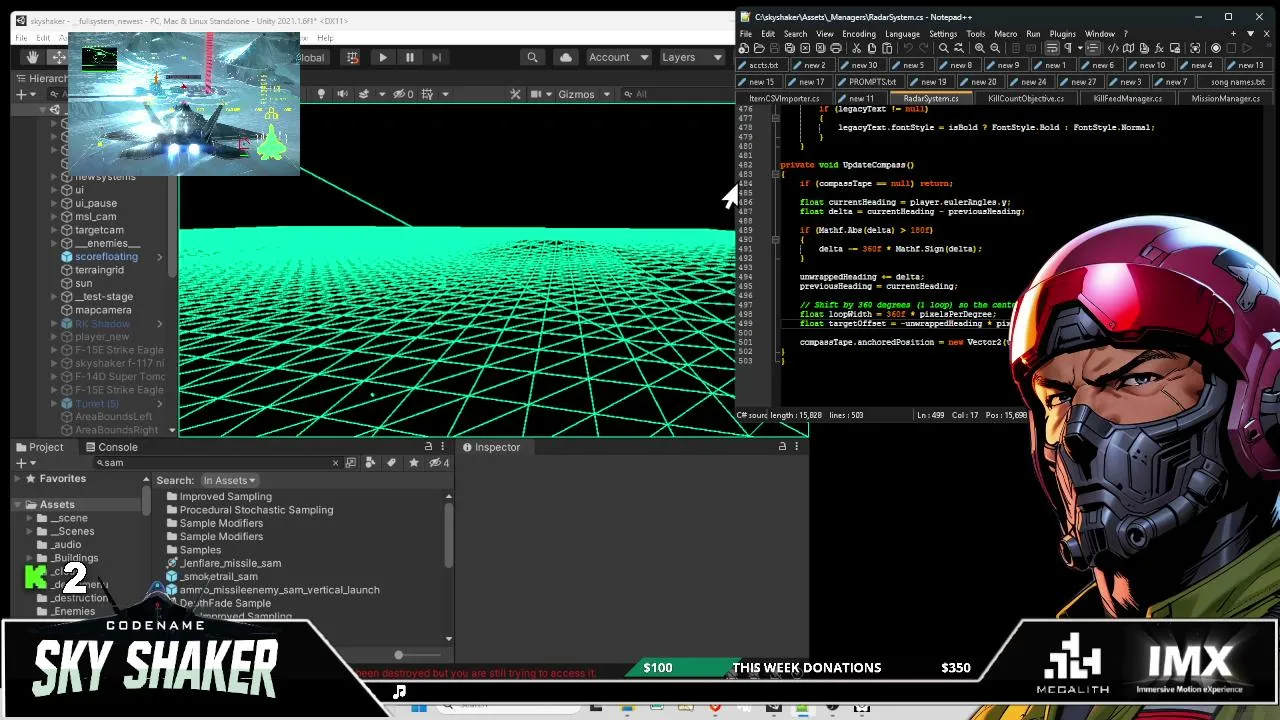Open the In Assets search scope dropdown
1280x720 pixels.
[x=230, y=481]
